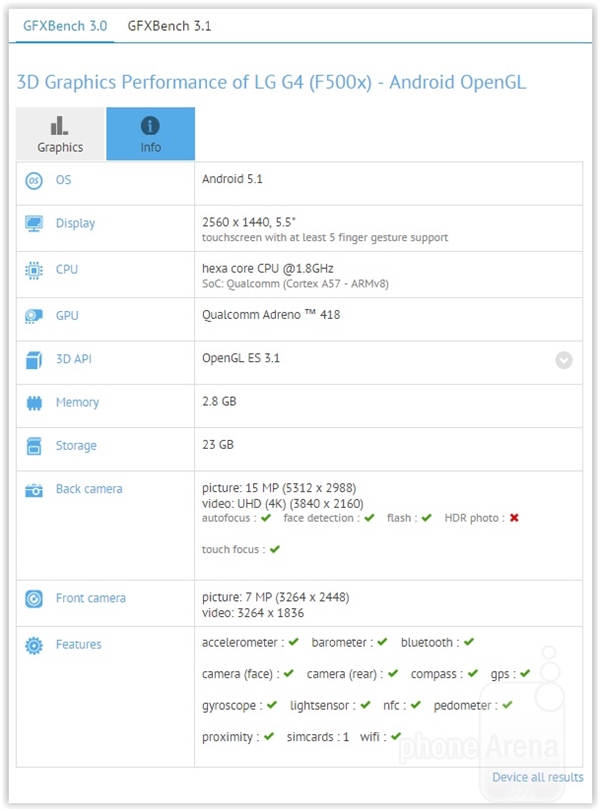
Task: Click the green check next to touch focus
Action: click(x=275, y=549)
